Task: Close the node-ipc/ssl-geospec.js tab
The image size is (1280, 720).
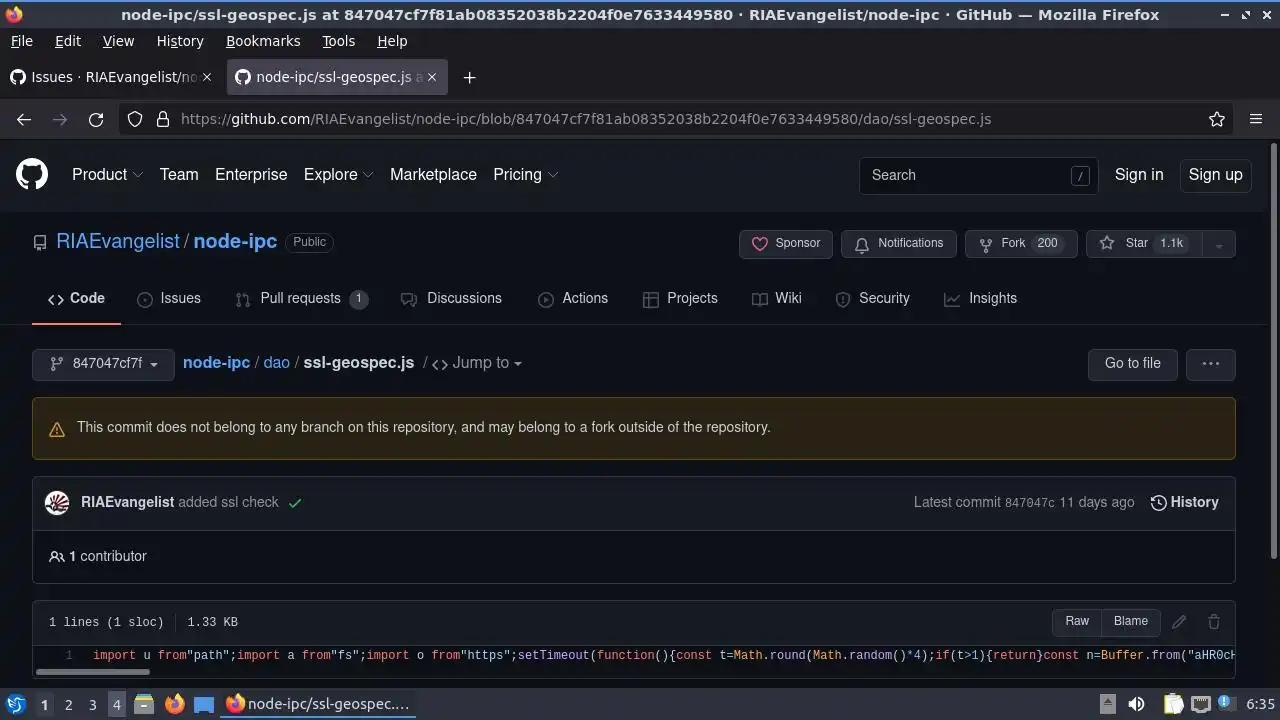Action: 431,77
